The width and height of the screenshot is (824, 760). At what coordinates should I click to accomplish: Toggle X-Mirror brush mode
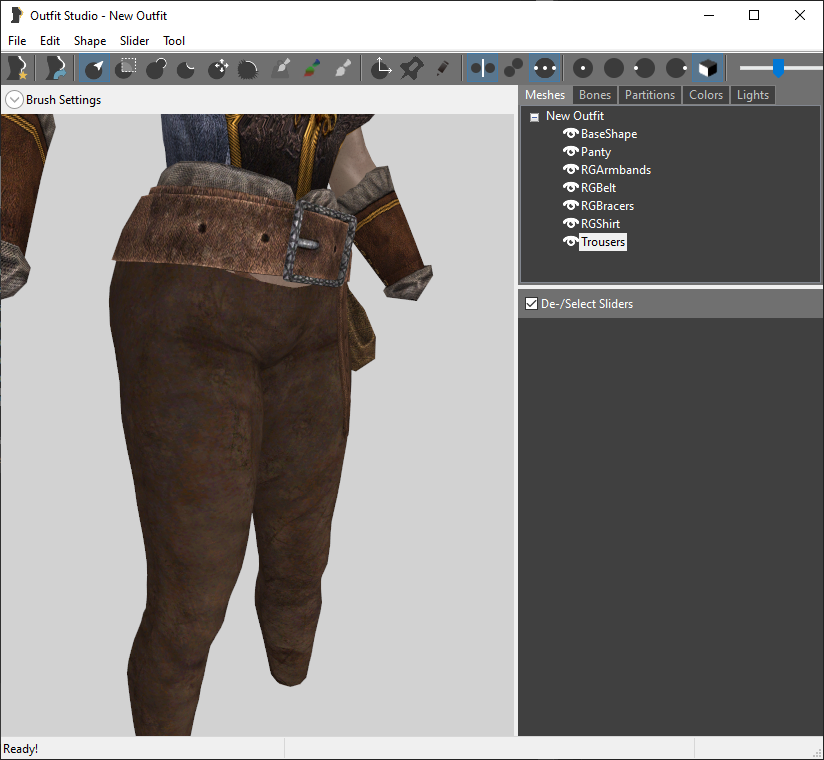pos(482,68)
